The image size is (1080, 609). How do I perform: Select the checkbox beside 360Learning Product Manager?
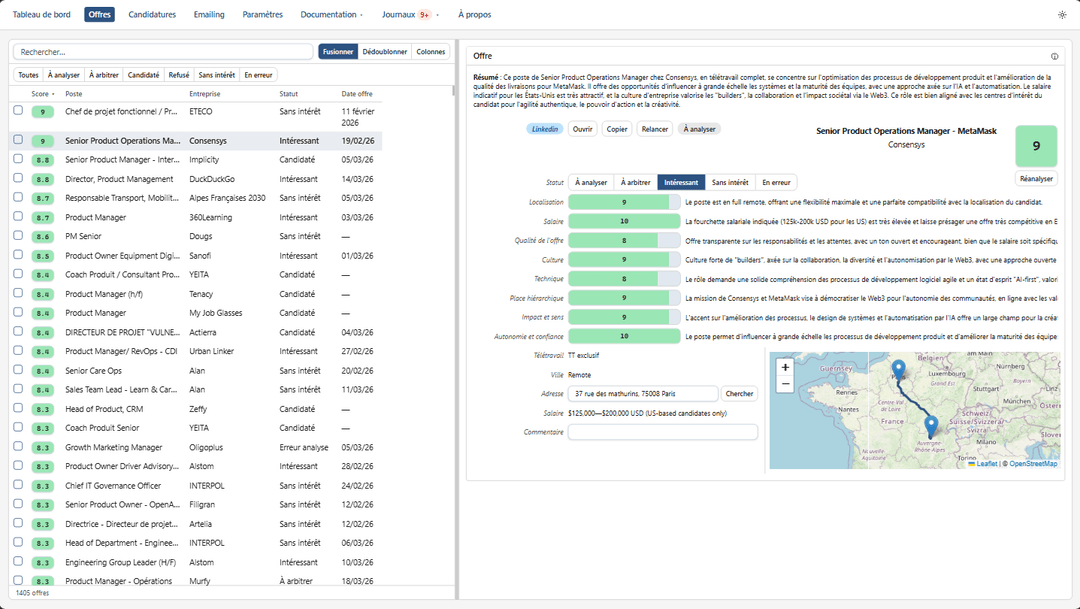(x=18, y=217)
